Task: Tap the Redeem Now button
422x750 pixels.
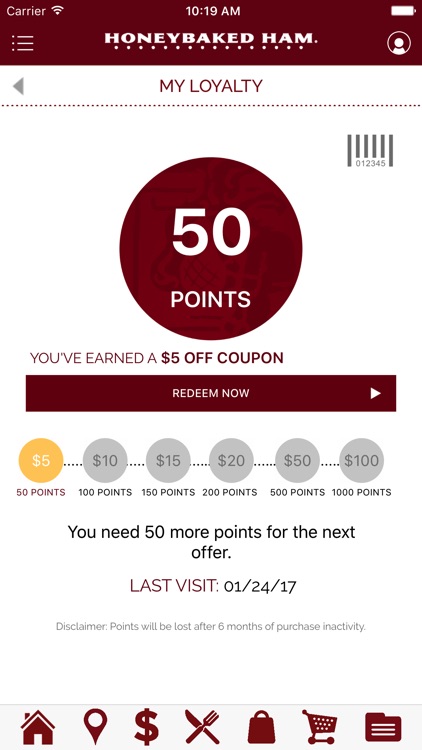Action: [x=211, y=393]
